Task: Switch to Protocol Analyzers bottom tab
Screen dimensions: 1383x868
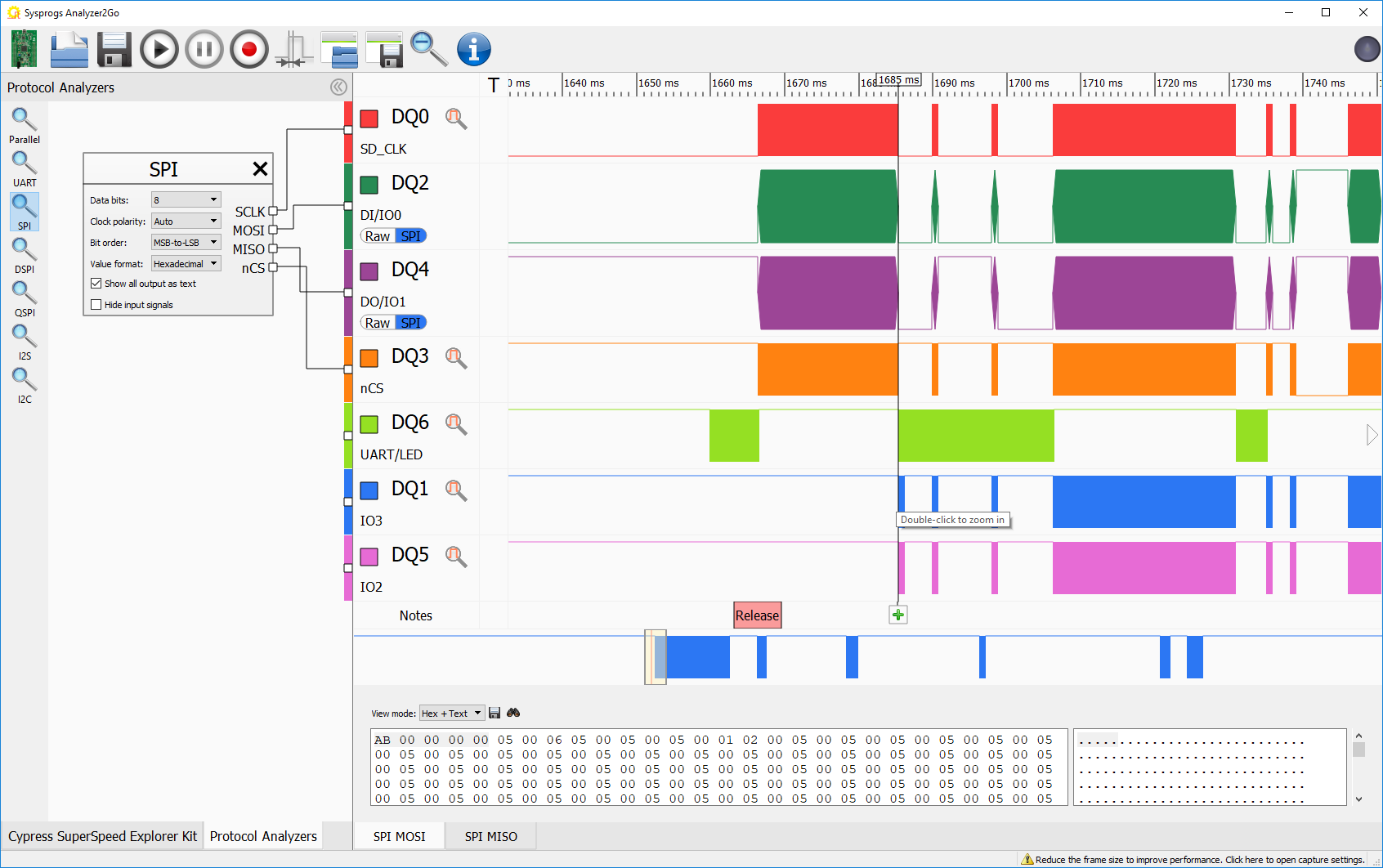Action: tap(263, 836)
